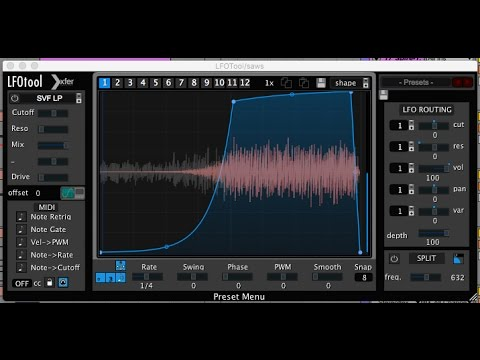Select LFO shape tab 11
480x360 pixels.
pyautogui.click(x=232, y=83)
